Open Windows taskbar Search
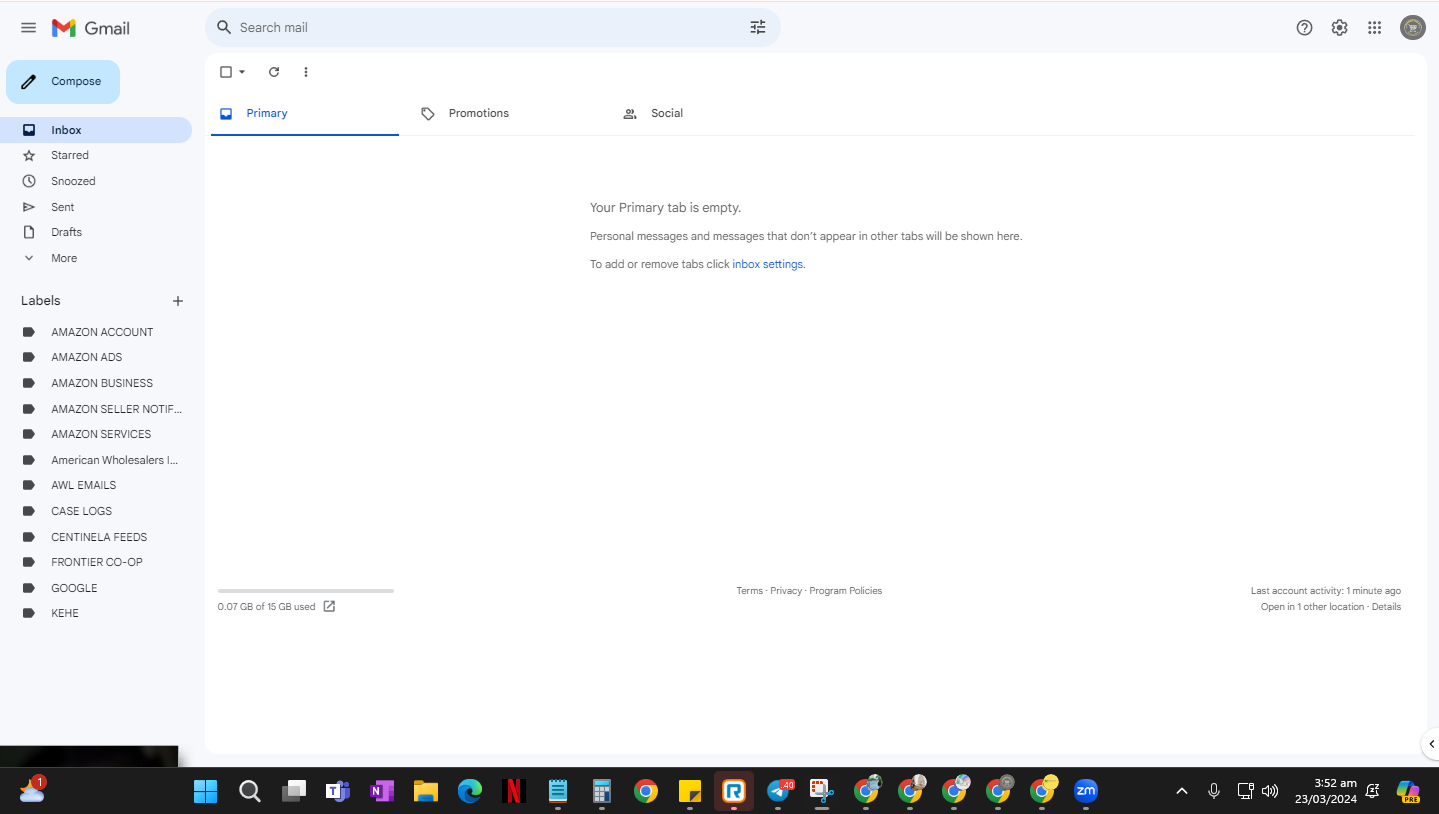The height and width of the screenshot is (814, 1439). pyautogui.click(x=250, y=791)
